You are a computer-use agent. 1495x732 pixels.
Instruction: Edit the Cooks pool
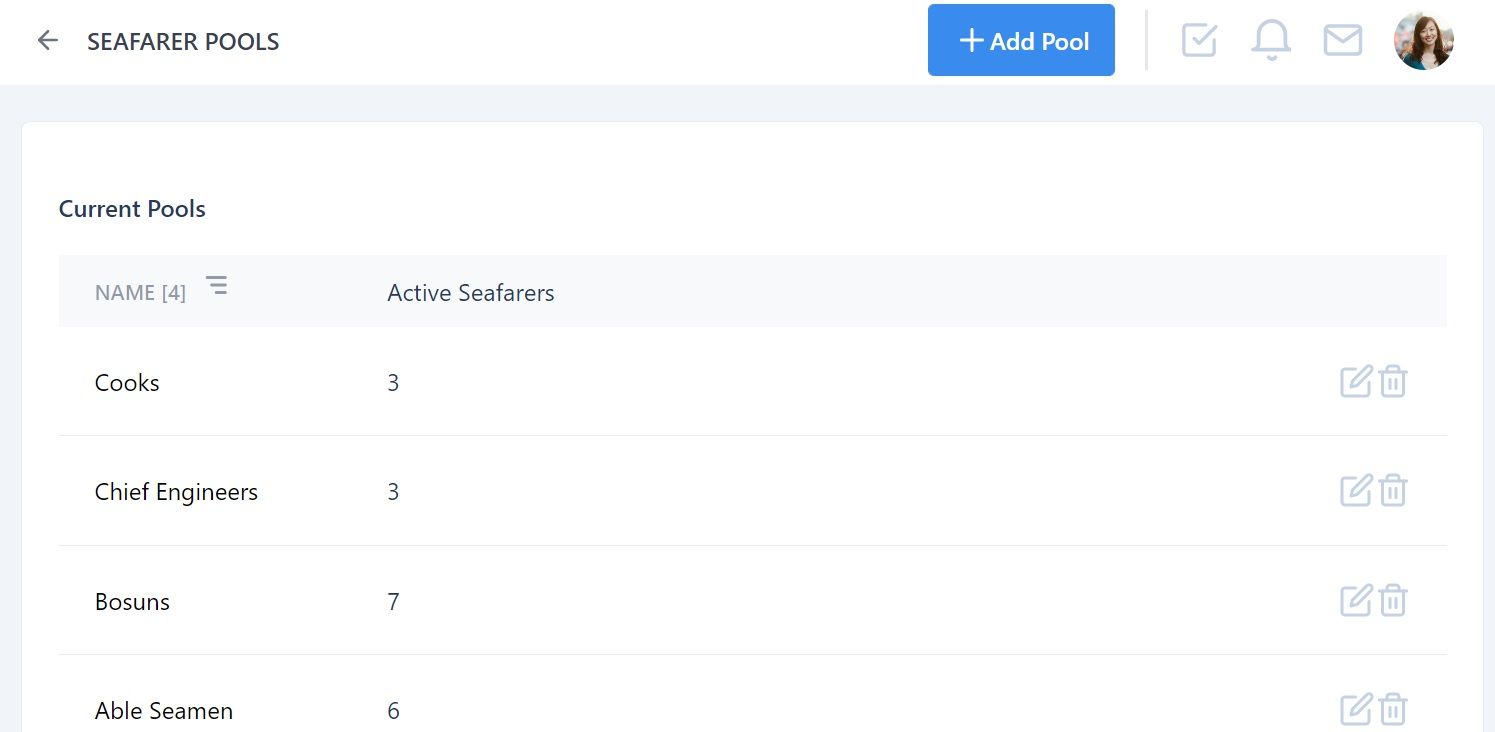click(x=1356, y=381)
